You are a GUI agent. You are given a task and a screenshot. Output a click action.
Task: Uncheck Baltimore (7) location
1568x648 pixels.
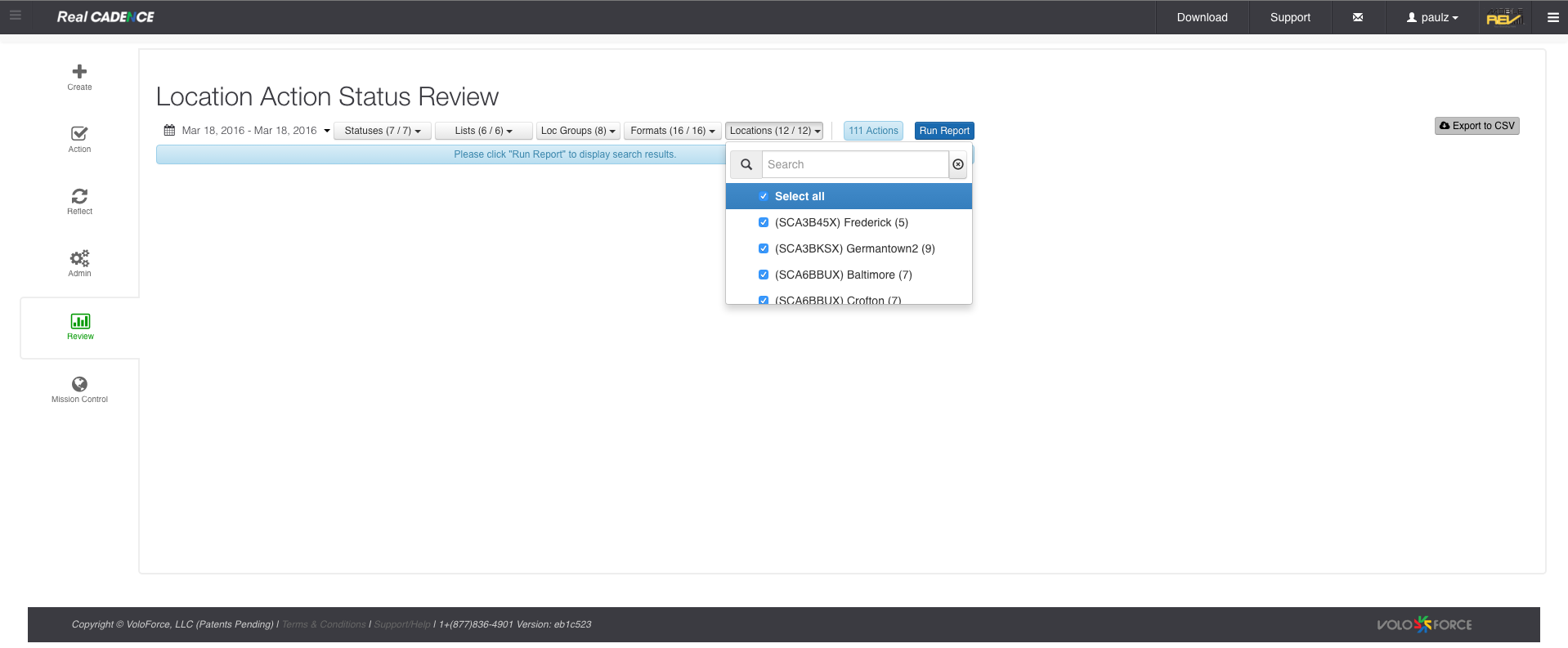click(x=764, y=275)
